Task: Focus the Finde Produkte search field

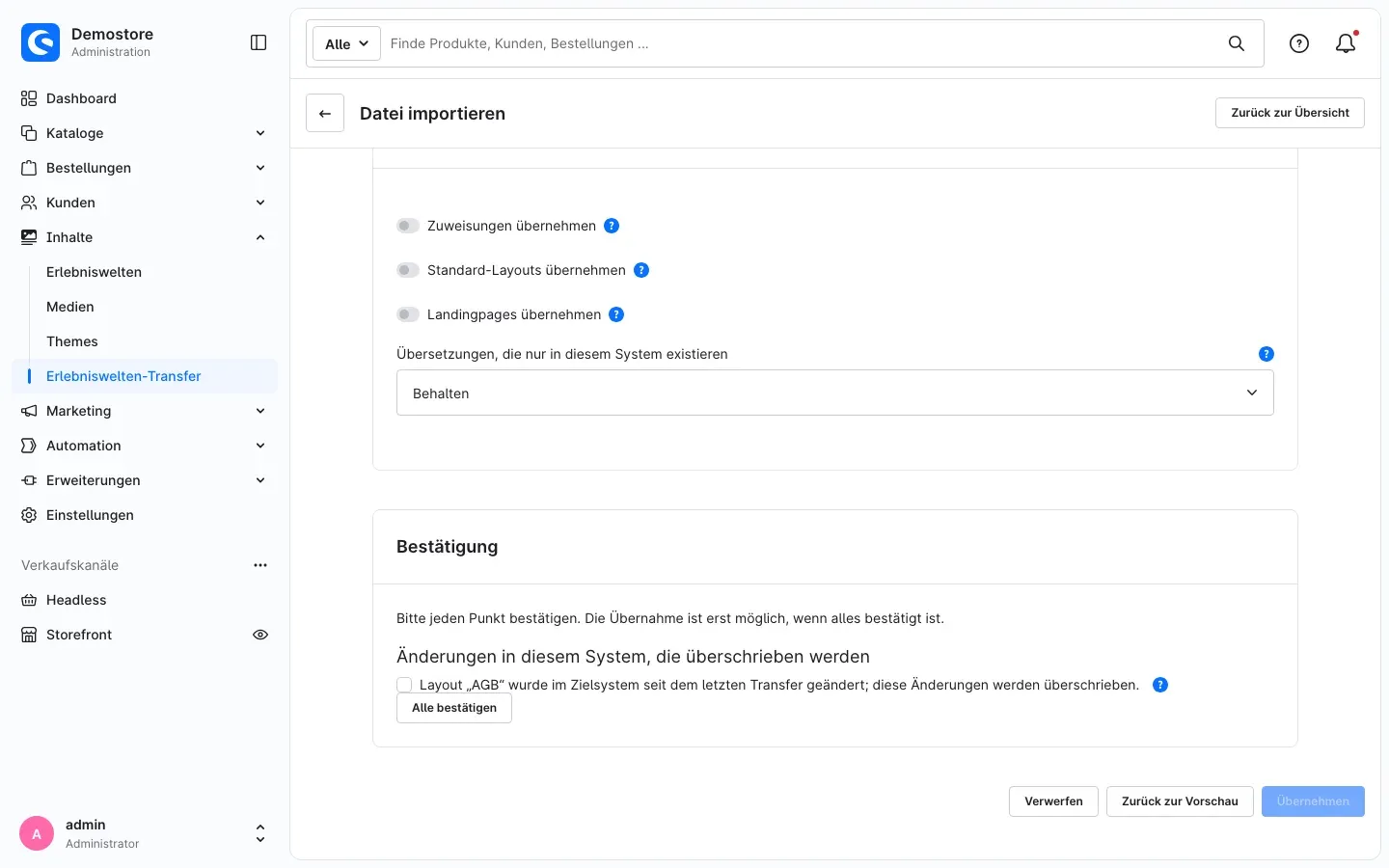Action: point(801,43)
